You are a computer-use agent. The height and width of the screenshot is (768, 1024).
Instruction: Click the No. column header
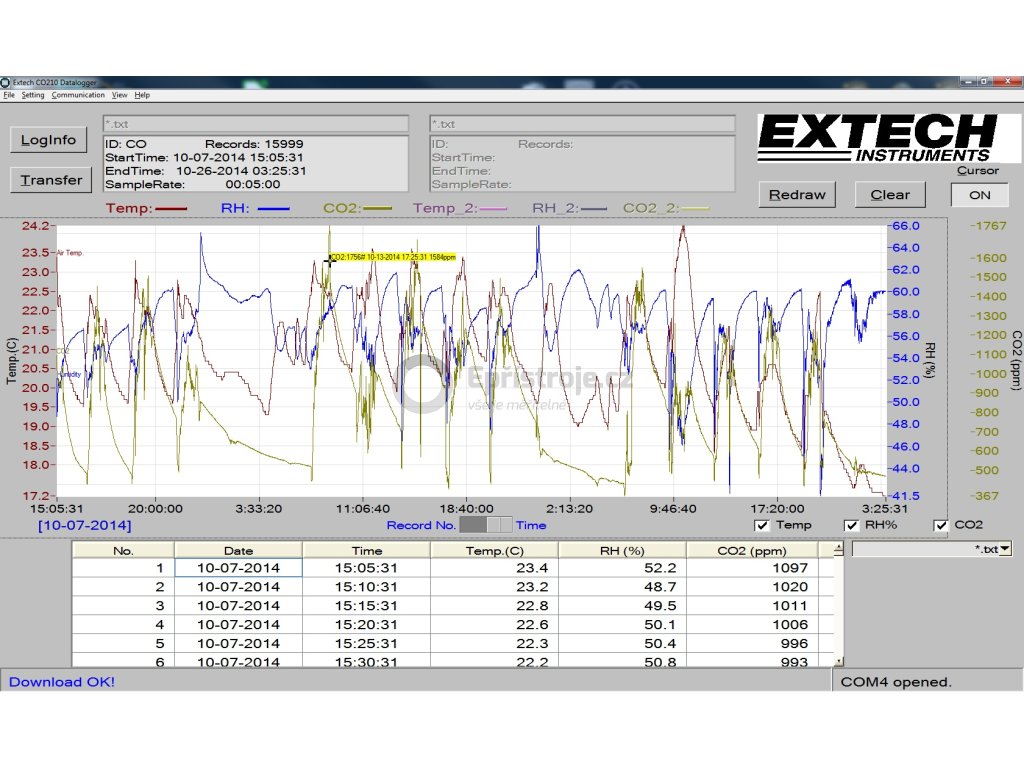[x=123, y=551]
